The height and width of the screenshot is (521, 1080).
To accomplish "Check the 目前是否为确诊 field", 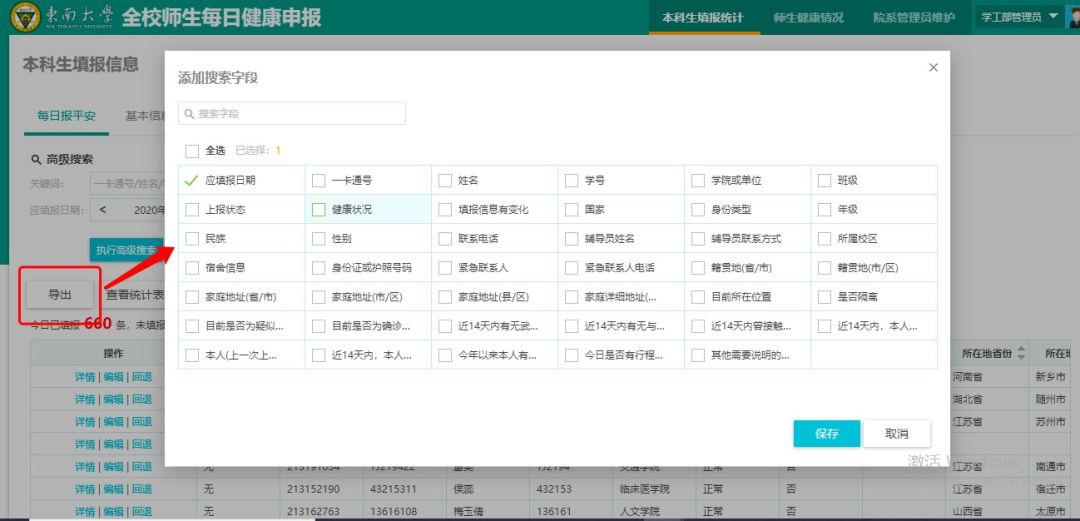I will [x=318, y=327].
